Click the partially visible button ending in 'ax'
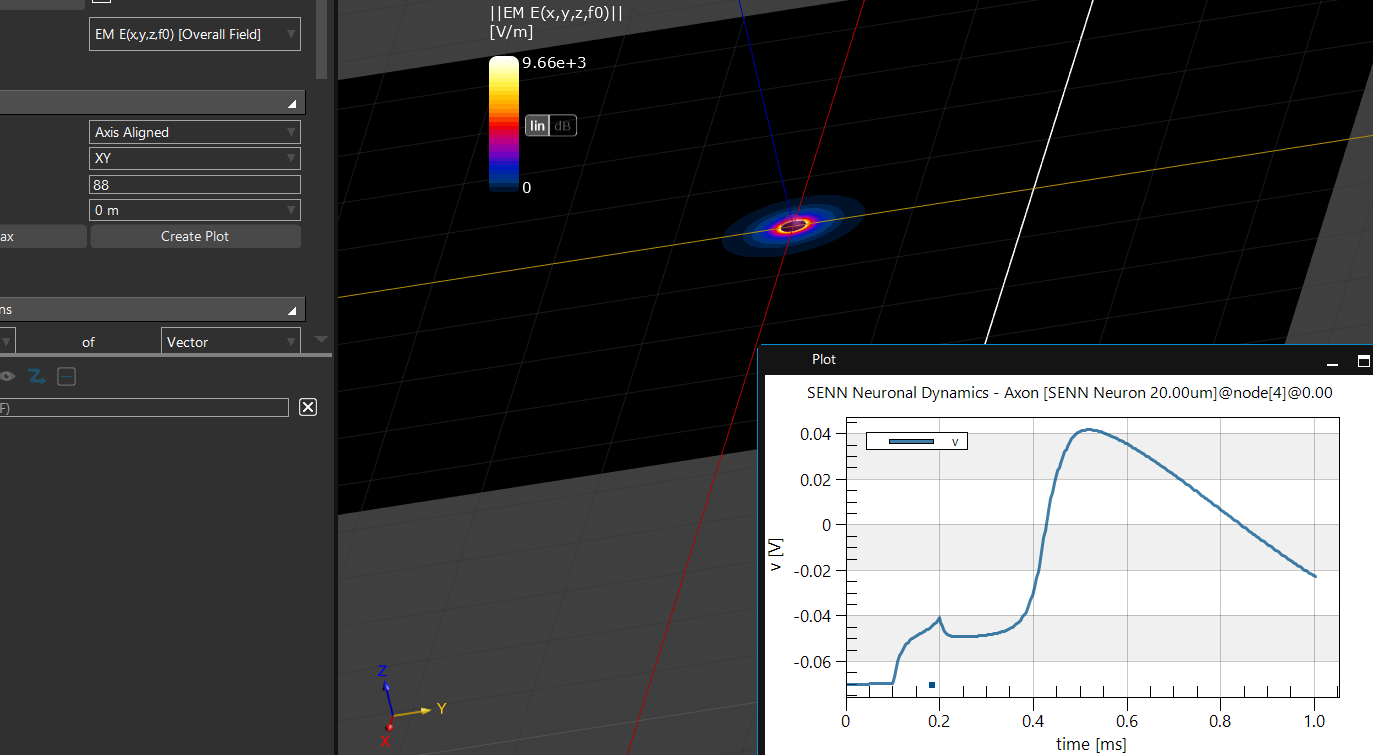 [43, 236]
